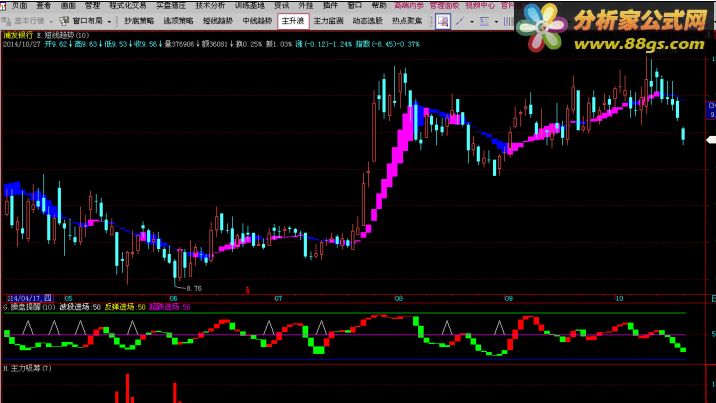
Task: Click the list-style toolbar icon
Action: (x=484, y=21)
